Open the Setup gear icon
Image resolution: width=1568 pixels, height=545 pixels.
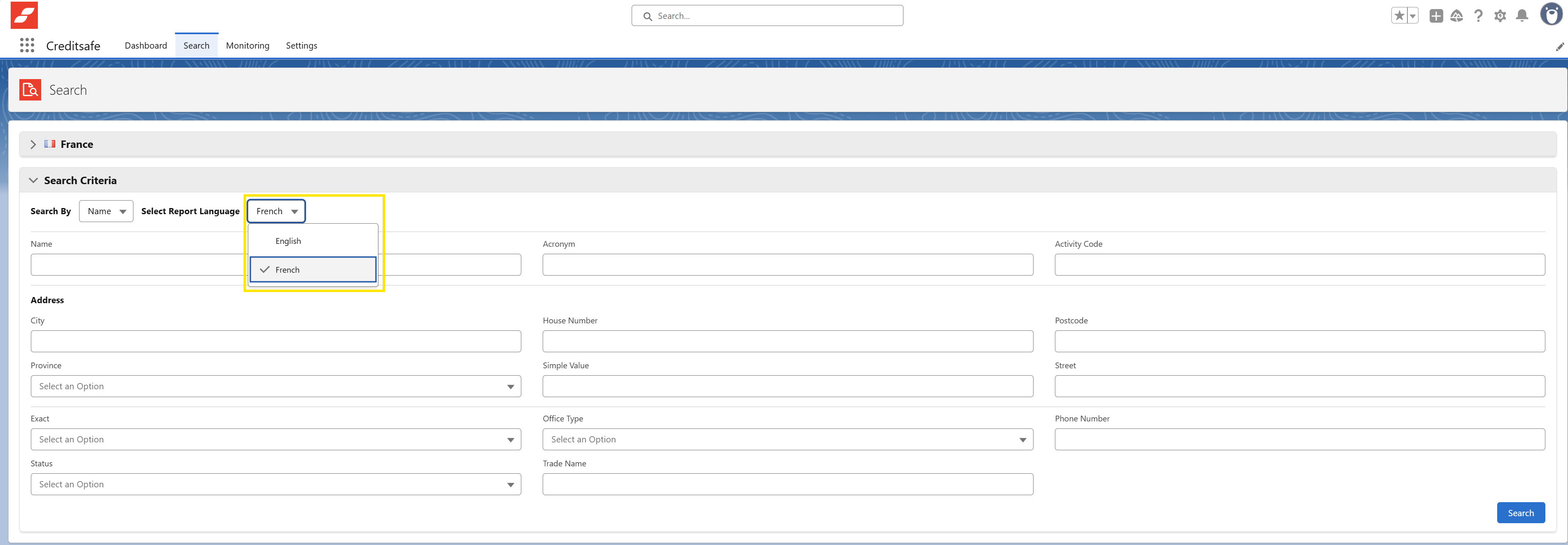tap(1500, 16)
